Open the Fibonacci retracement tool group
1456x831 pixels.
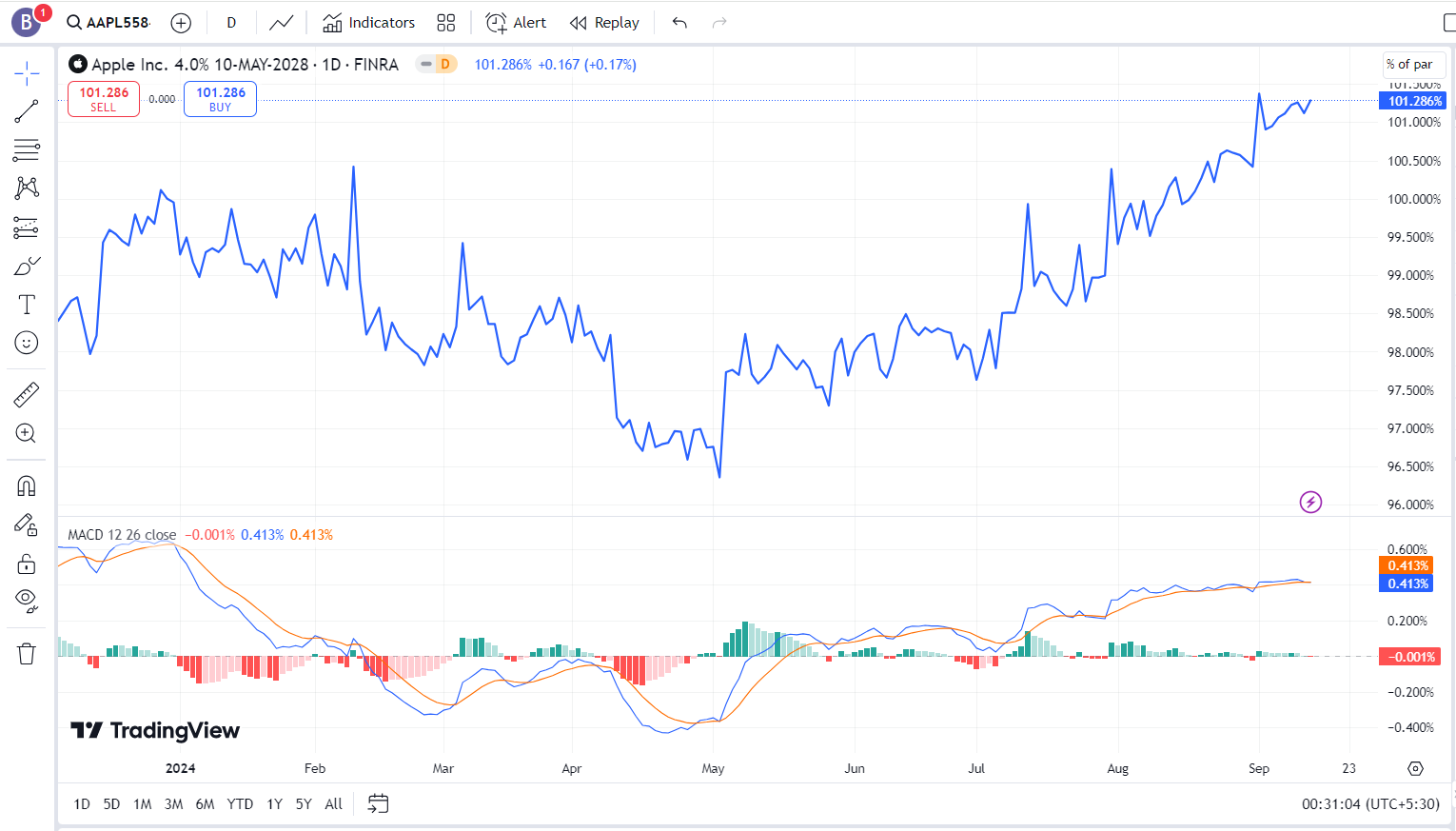tap(27, 150)
